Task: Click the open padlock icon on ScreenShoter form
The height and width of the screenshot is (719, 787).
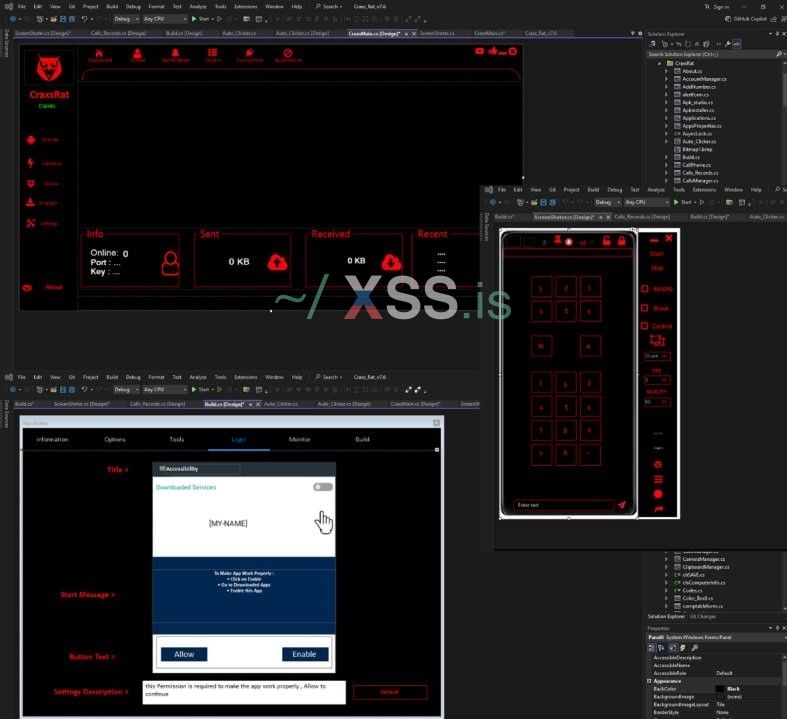Action: [606, 241]
